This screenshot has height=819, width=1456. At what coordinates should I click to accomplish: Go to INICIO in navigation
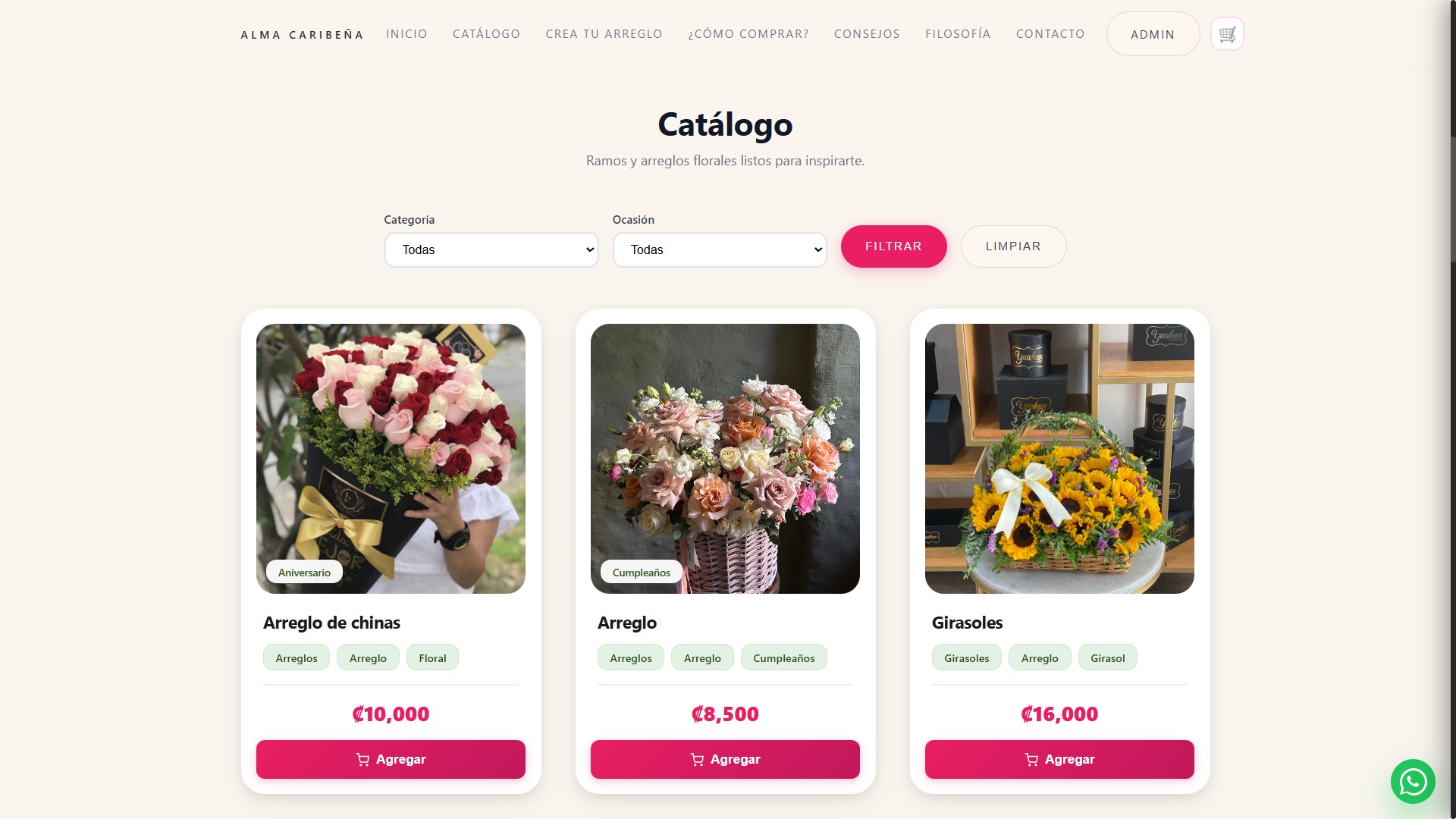click(406, 34)
